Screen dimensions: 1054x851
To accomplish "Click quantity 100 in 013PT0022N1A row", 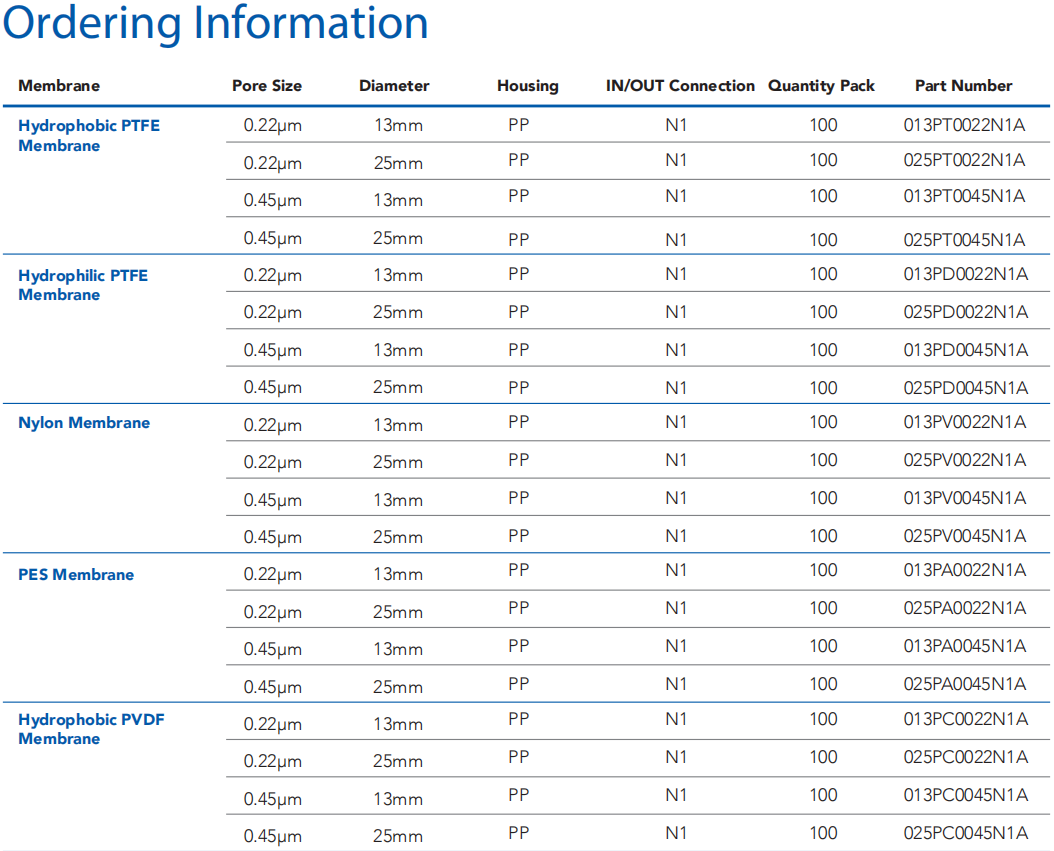I will [x=823, y=125].
